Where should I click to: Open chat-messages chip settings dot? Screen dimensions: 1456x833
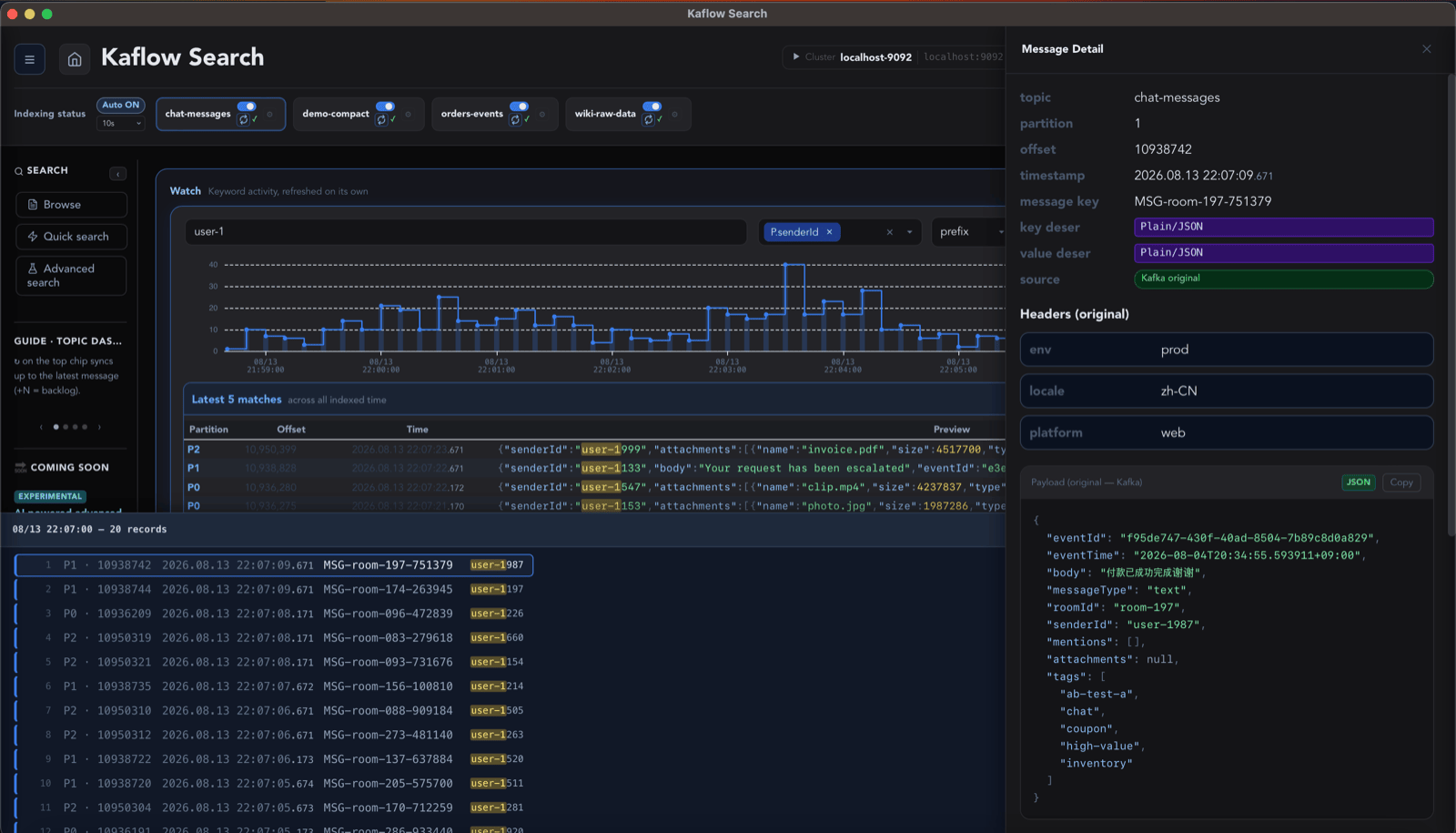(269, 114)
